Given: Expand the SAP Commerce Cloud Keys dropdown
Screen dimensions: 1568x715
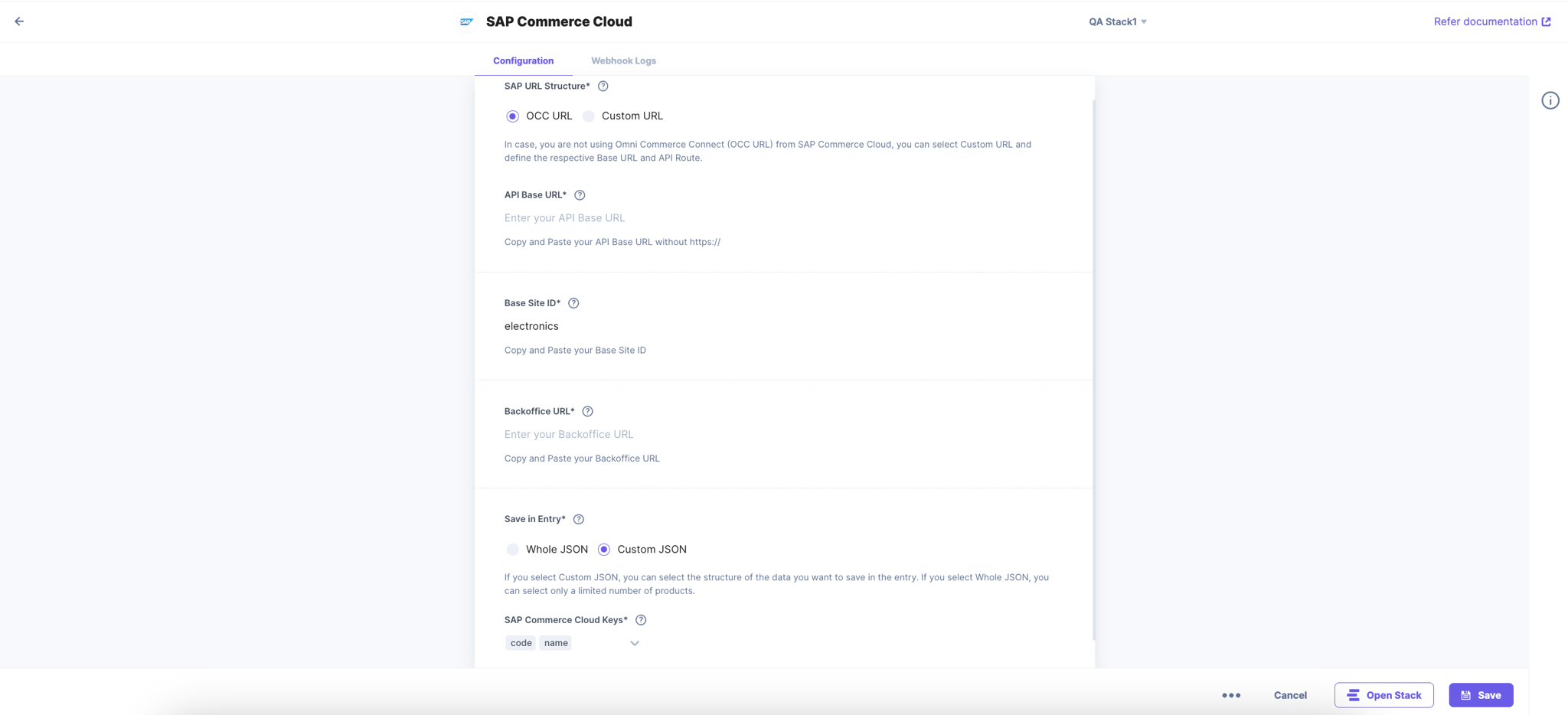Looking at the screenshot, I should (x=635, y=643).
